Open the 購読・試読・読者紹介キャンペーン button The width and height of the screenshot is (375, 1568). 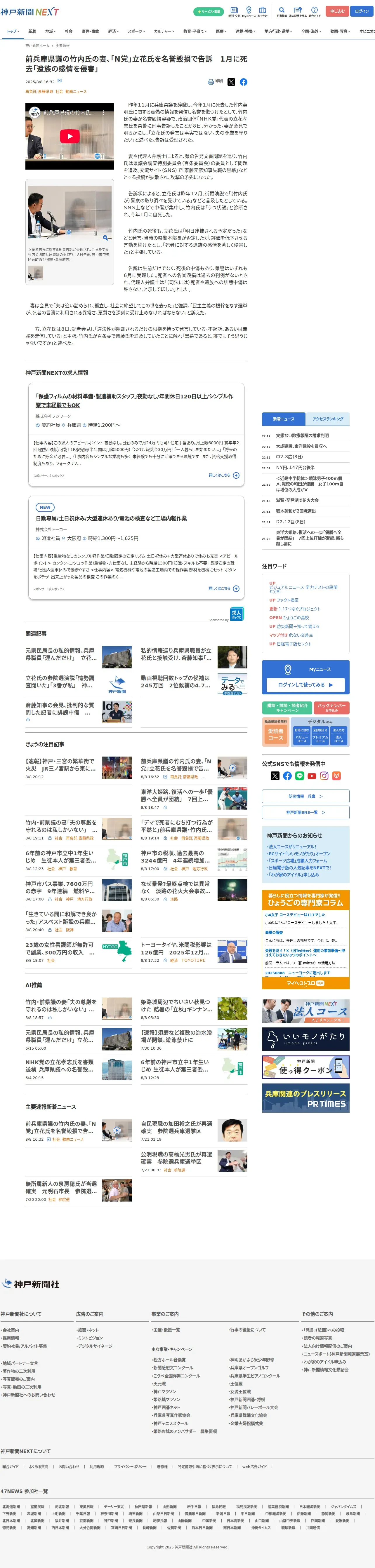click(287, 707)
